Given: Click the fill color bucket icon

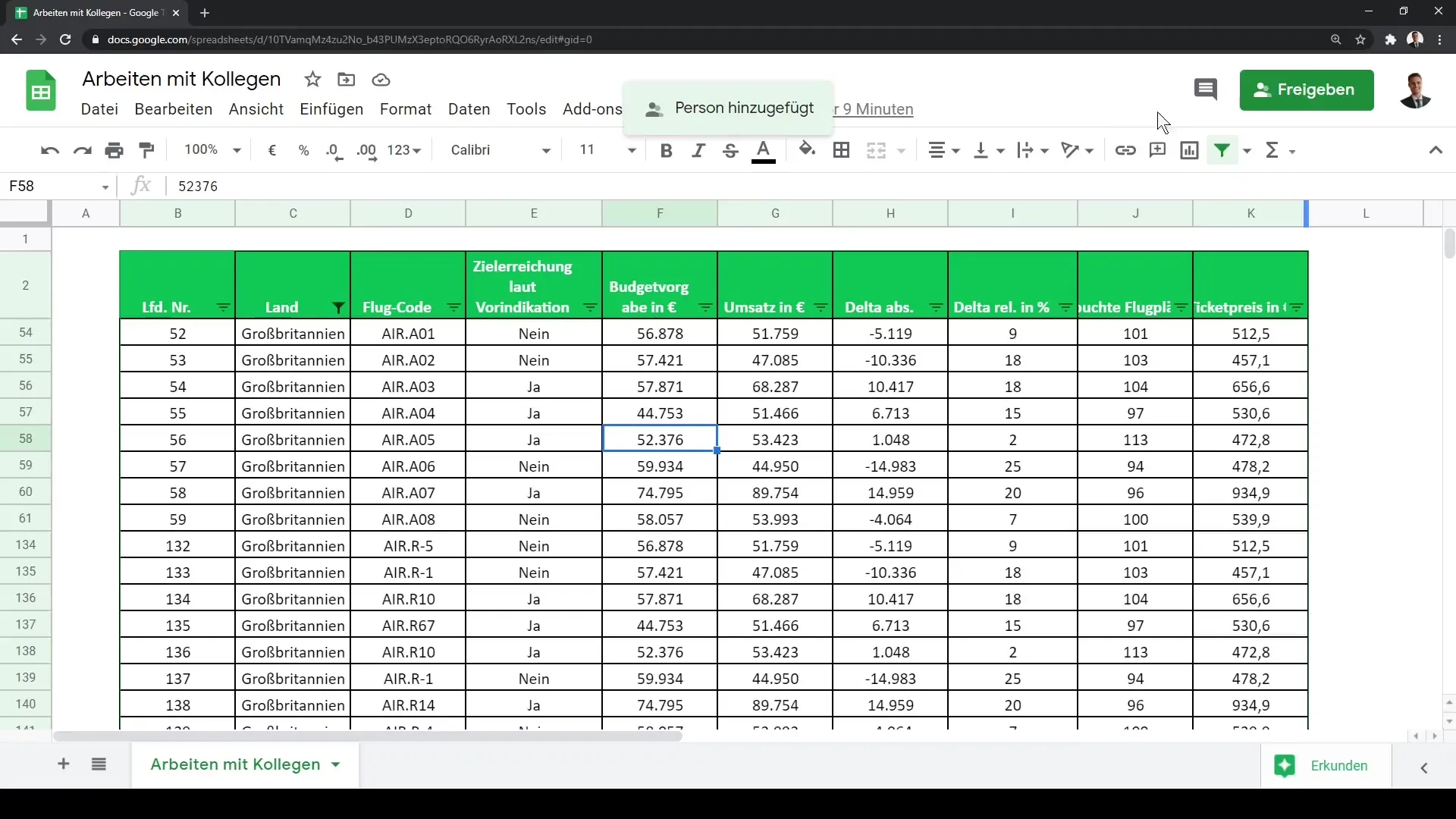Looking at the screenshot, I should click(x=807, y=150).
